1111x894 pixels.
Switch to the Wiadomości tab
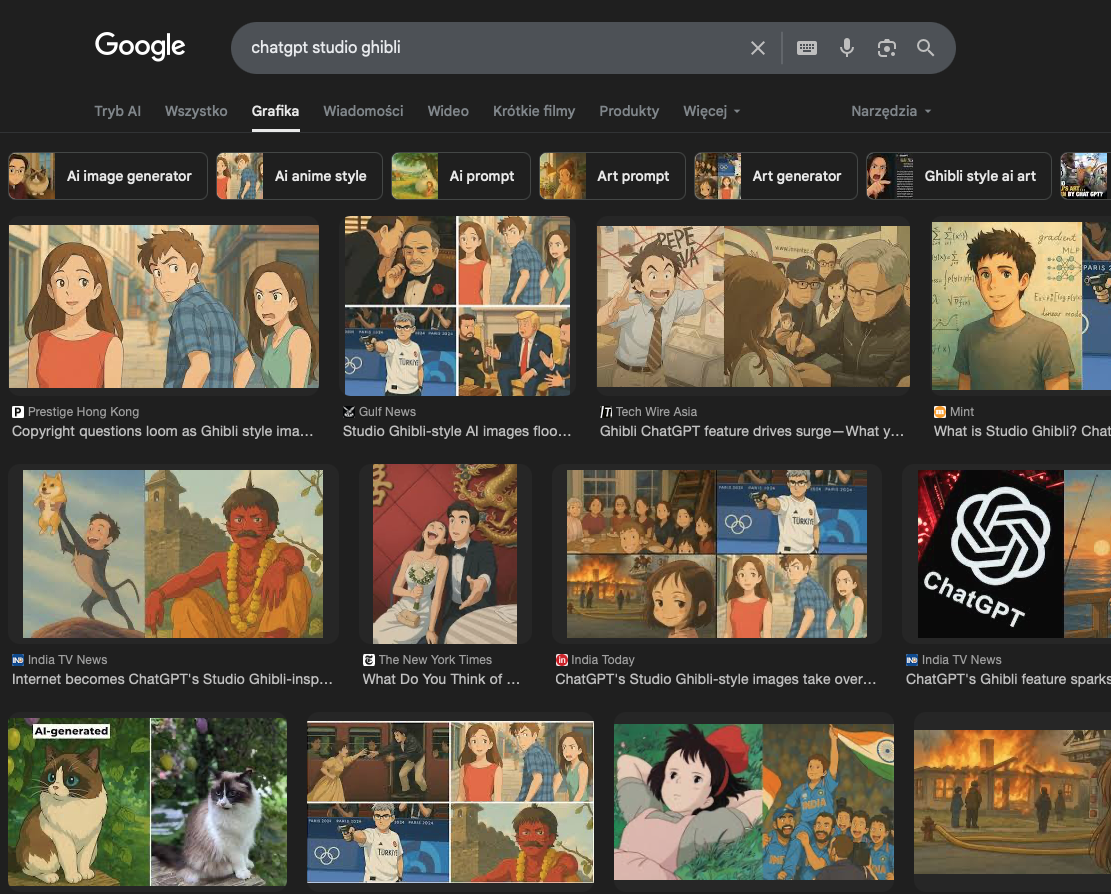(x=363, y=111)
